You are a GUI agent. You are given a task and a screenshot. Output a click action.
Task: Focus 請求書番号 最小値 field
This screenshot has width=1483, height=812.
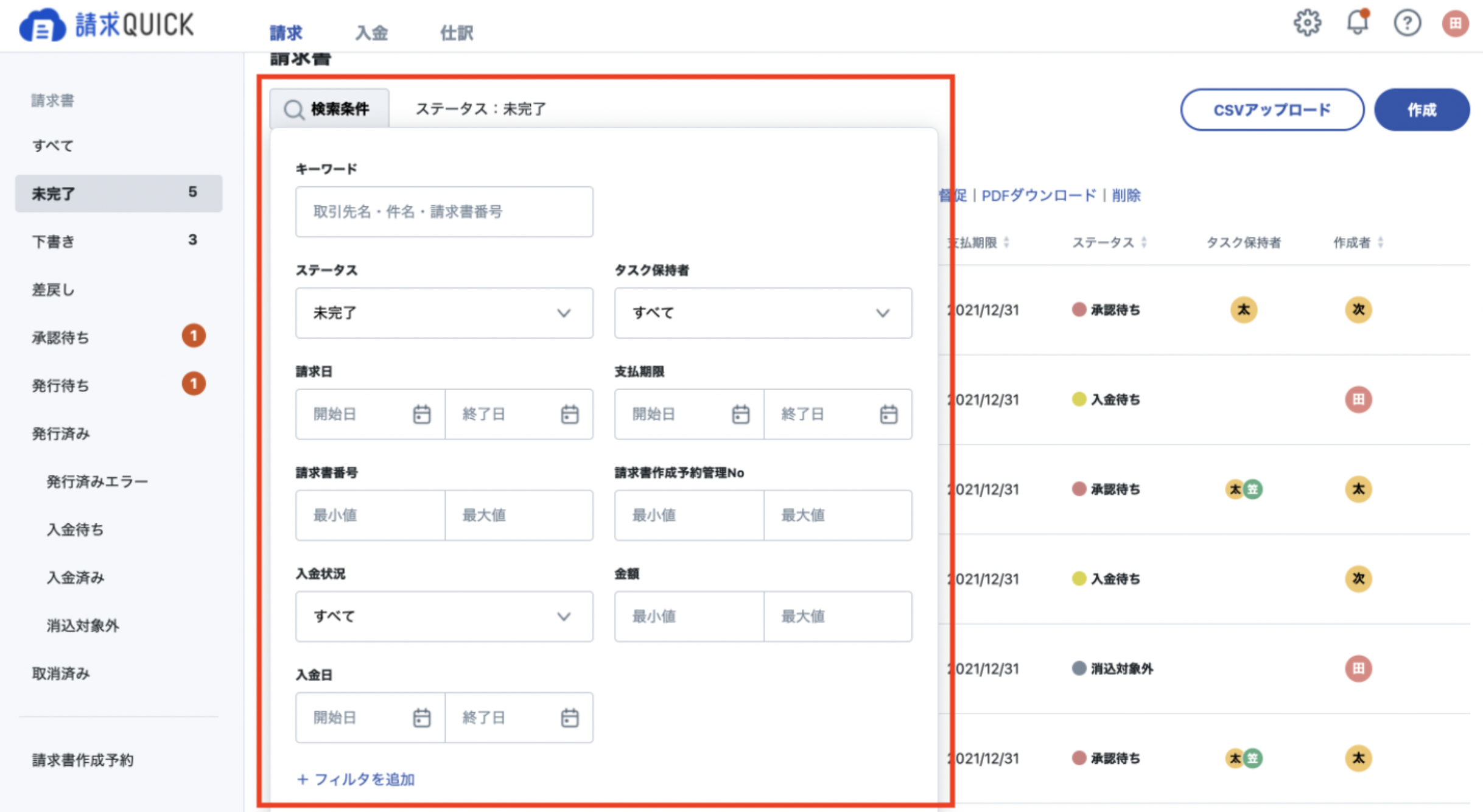click(x=370, y=515)
